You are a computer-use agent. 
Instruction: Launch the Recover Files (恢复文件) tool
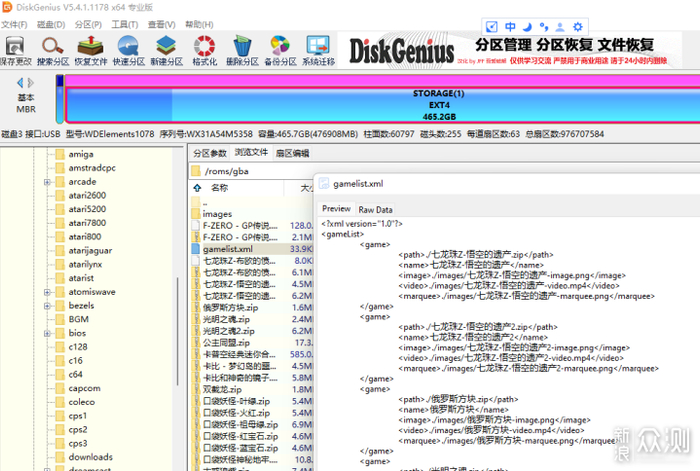pyautogui.click(x=90, y=50)
